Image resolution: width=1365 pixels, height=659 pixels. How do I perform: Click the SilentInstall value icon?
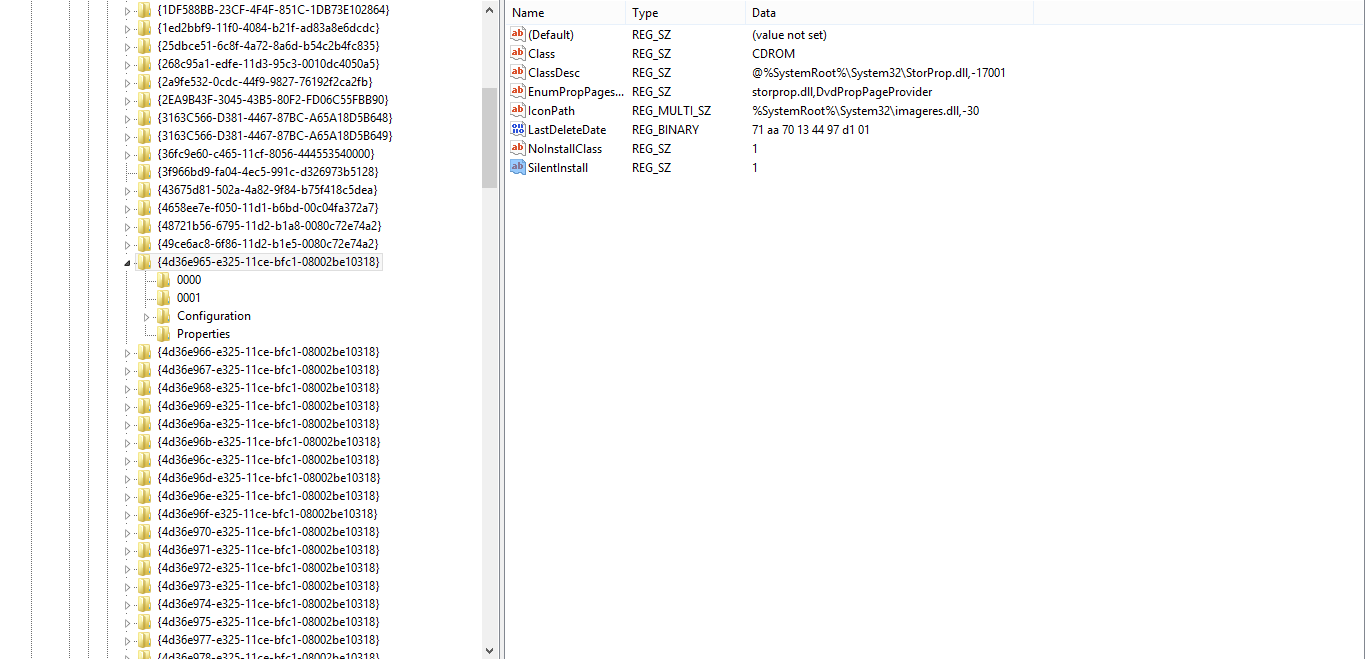[x=518, y=167]
